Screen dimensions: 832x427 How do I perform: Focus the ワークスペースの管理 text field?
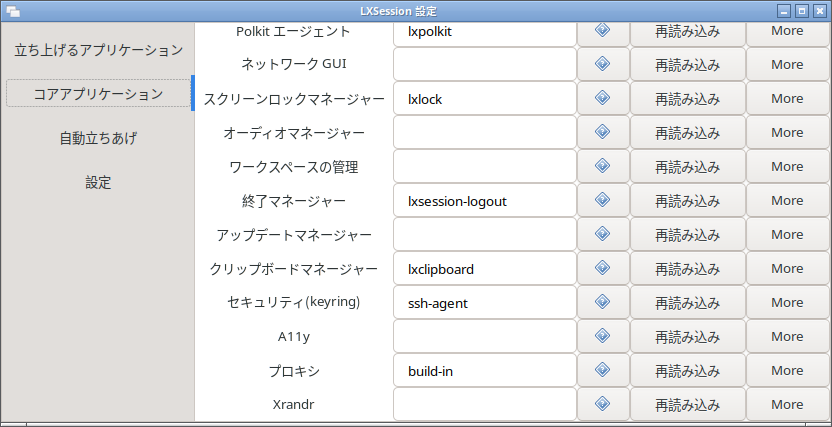(485, 167)
